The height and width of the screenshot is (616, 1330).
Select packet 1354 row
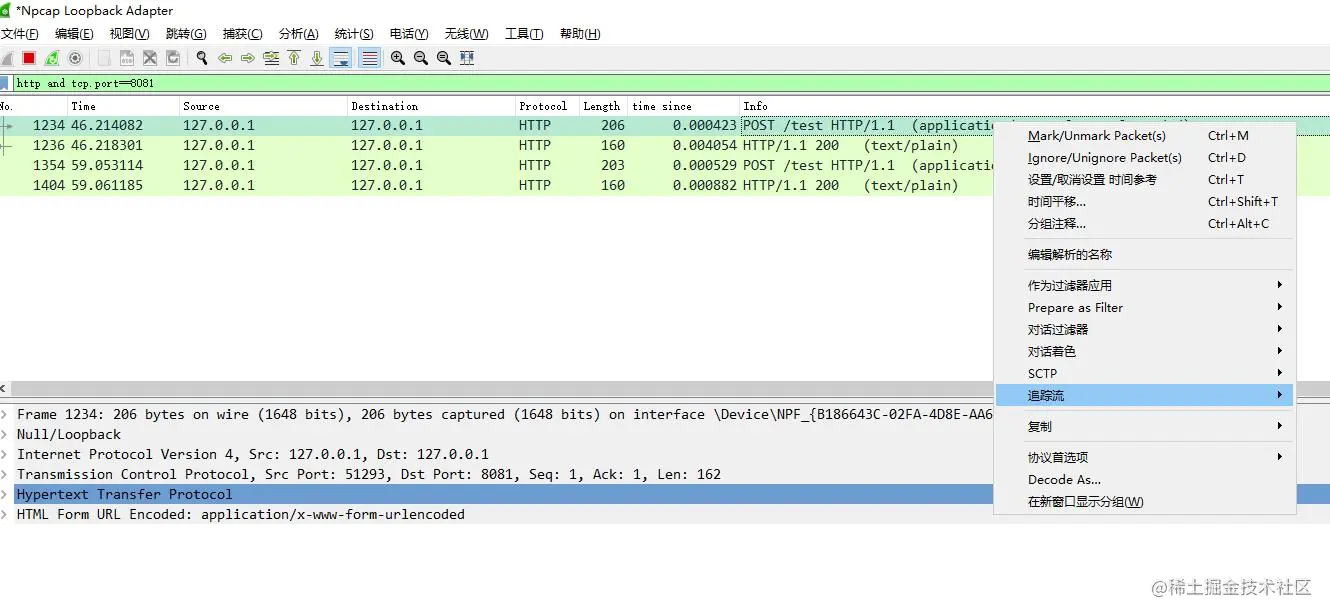497,165
